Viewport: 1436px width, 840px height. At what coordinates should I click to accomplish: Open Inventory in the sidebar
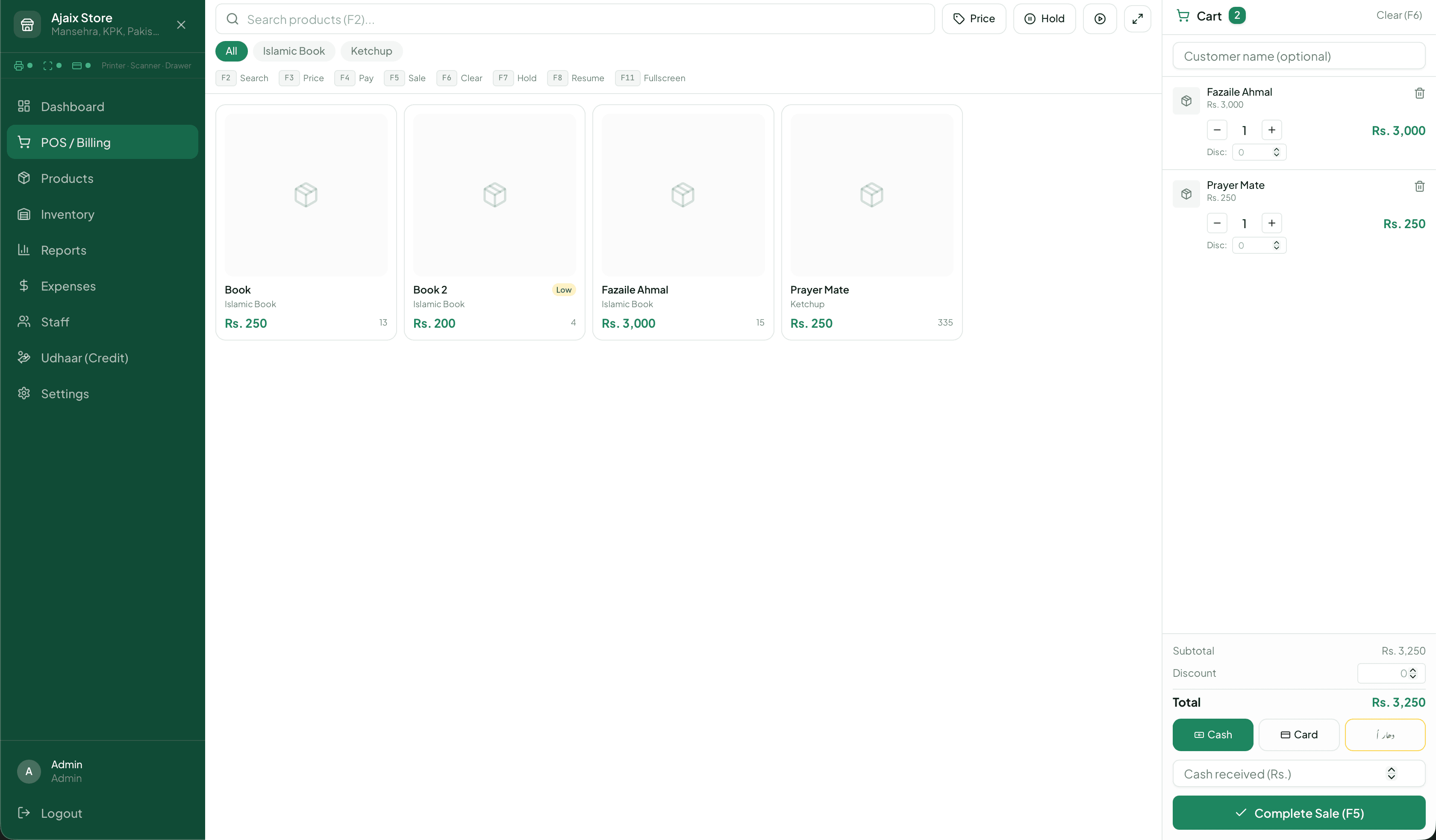[67, 214]
